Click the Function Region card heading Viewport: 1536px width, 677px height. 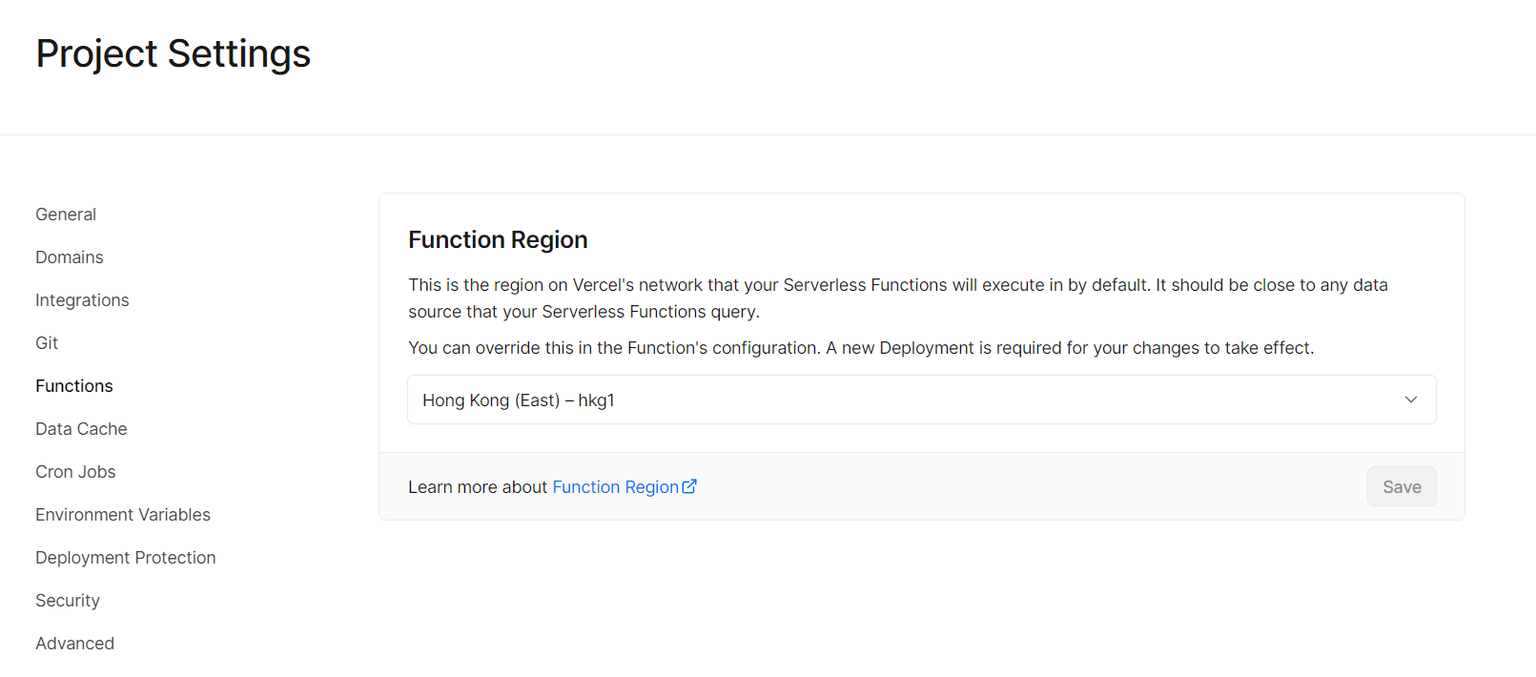point(498,240)
